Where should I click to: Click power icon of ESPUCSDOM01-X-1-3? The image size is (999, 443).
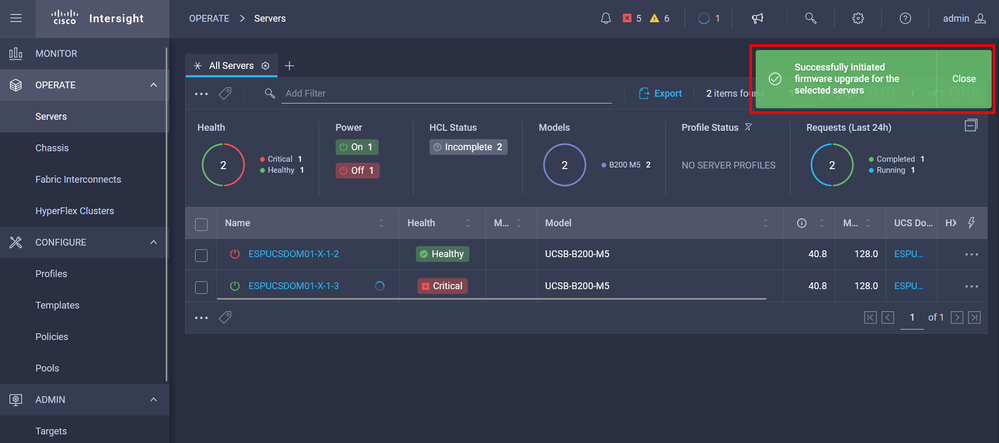coord(235,286)
